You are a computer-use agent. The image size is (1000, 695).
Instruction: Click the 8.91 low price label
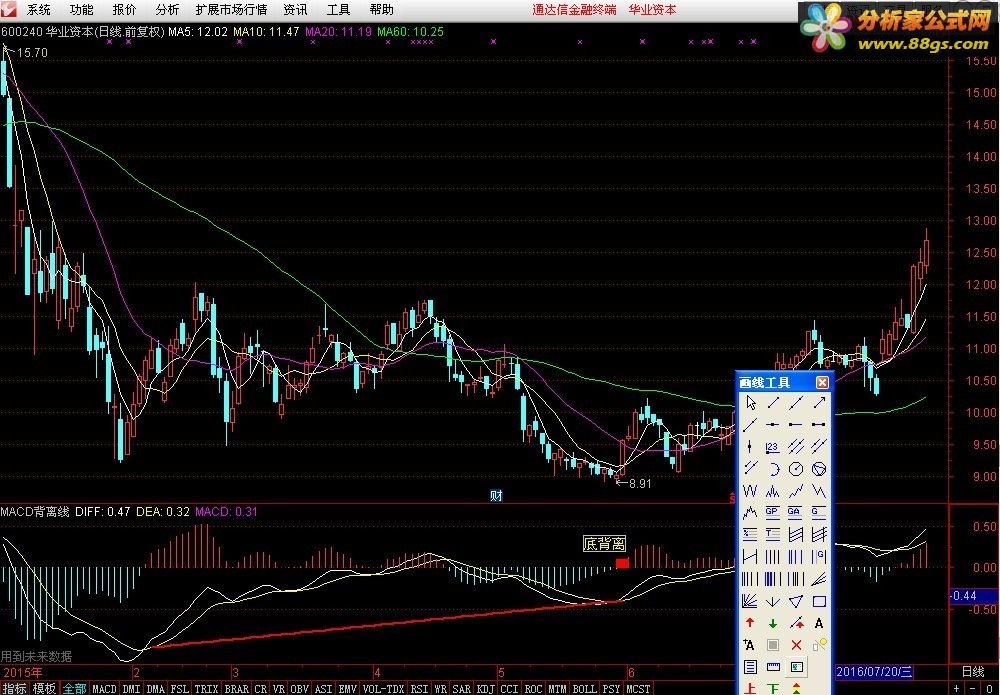pos(640,483)
